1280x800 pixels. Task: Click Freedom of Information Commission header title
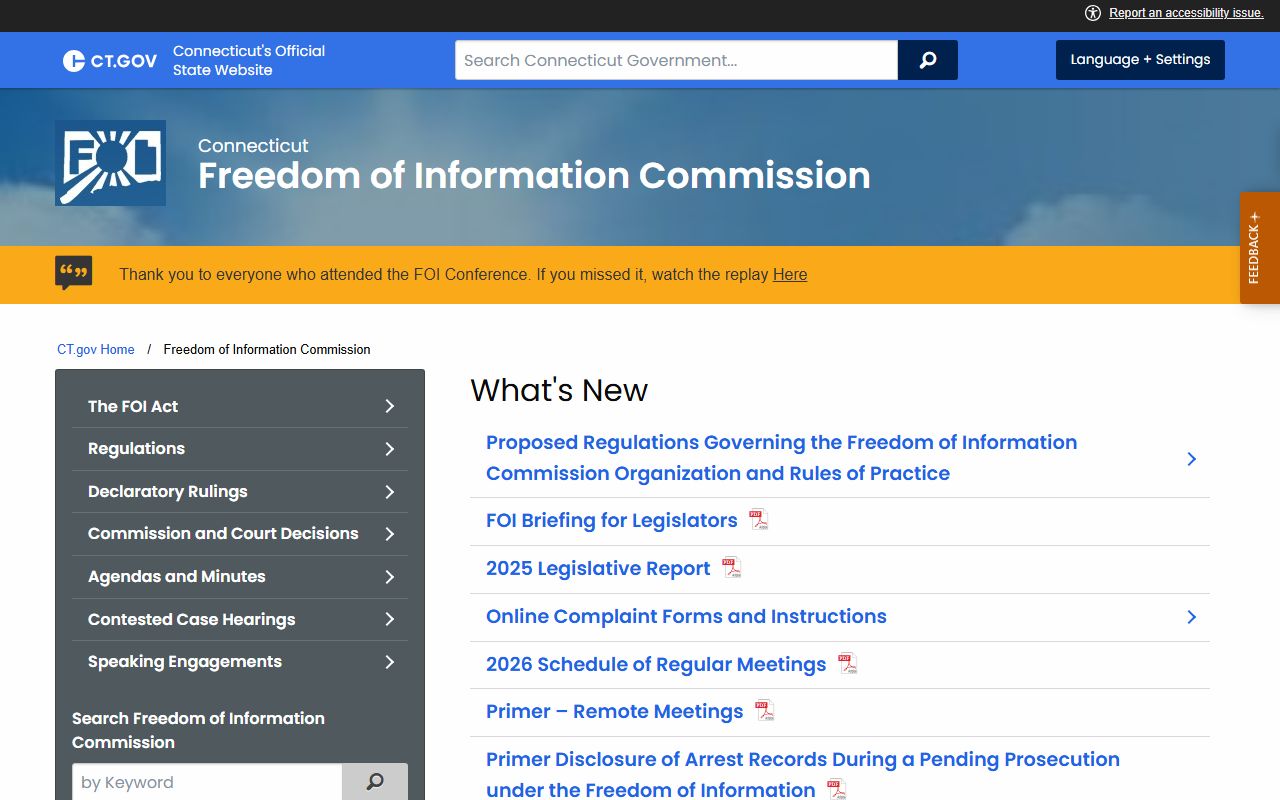coord(534,176)
